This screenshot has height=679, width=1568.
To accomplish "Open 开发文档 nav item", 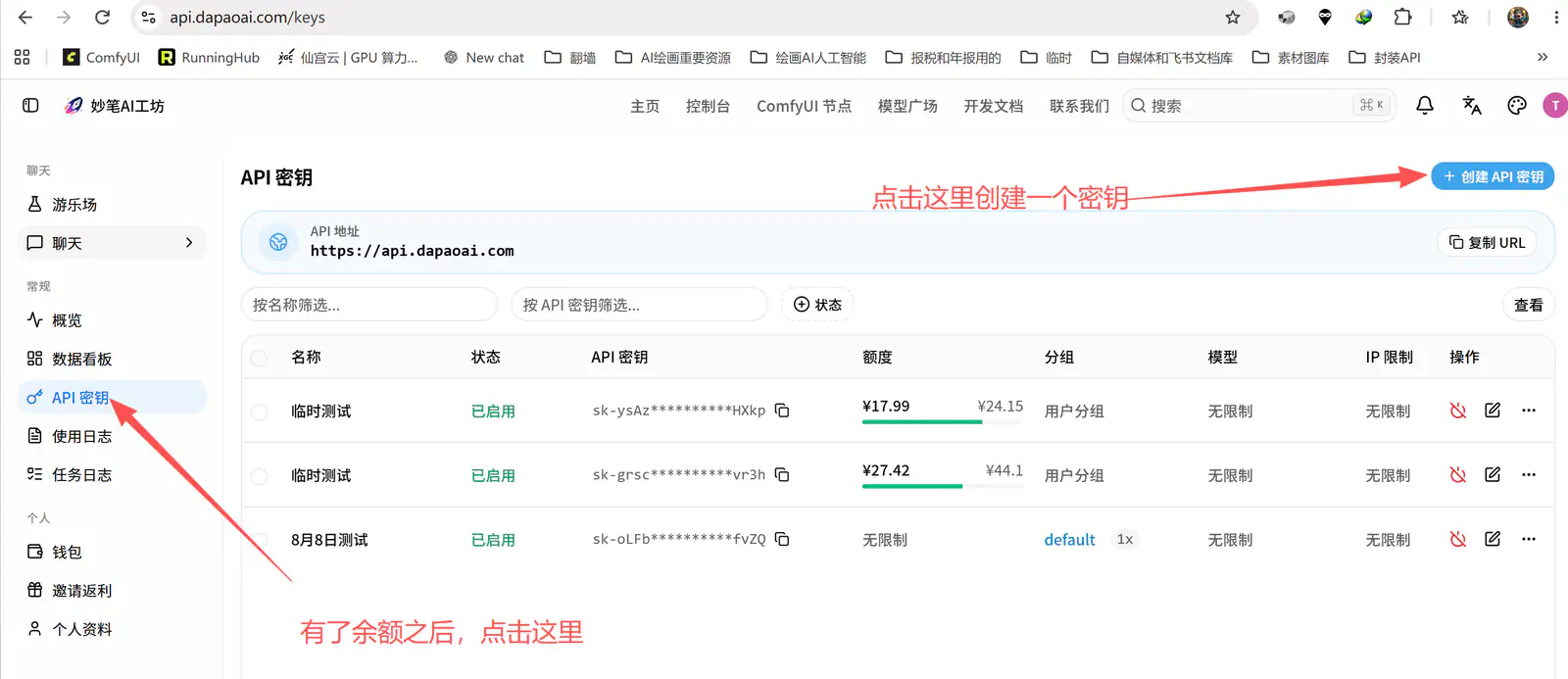I will tap(993, 106).
